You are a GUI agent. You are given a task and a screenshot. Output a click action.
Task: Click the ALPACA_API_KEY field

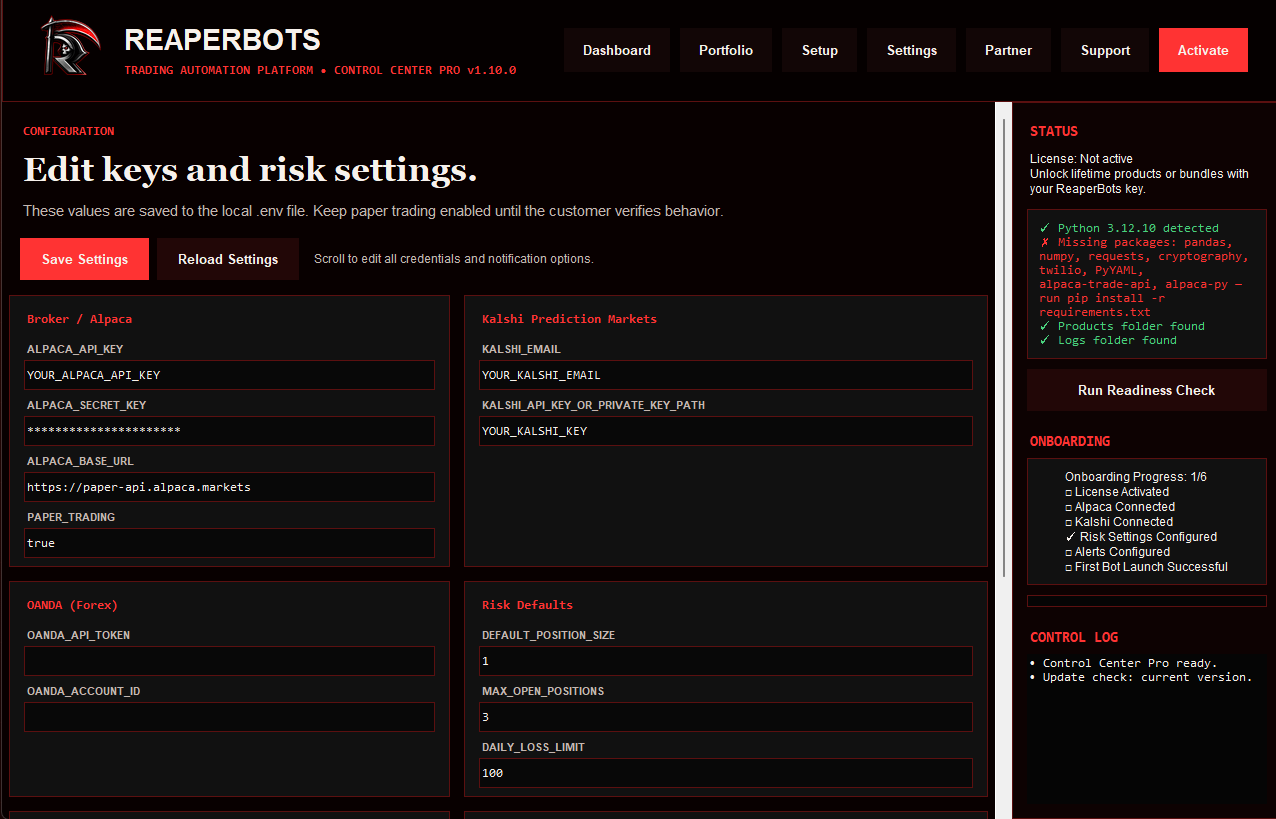(x=229, y=375)
